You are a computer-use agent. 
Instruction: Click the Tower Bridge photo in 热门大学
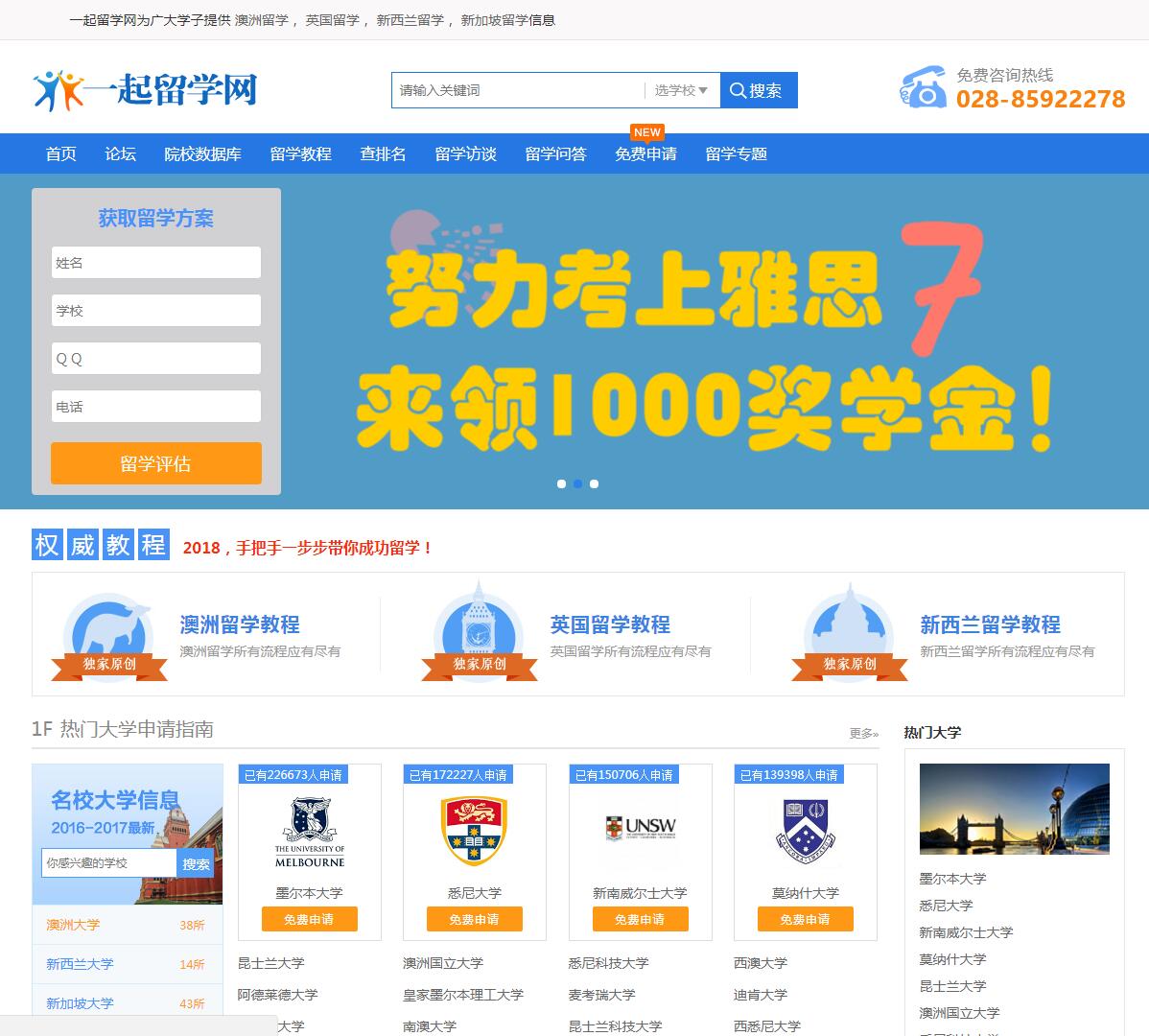click(x=1014, y=809)
